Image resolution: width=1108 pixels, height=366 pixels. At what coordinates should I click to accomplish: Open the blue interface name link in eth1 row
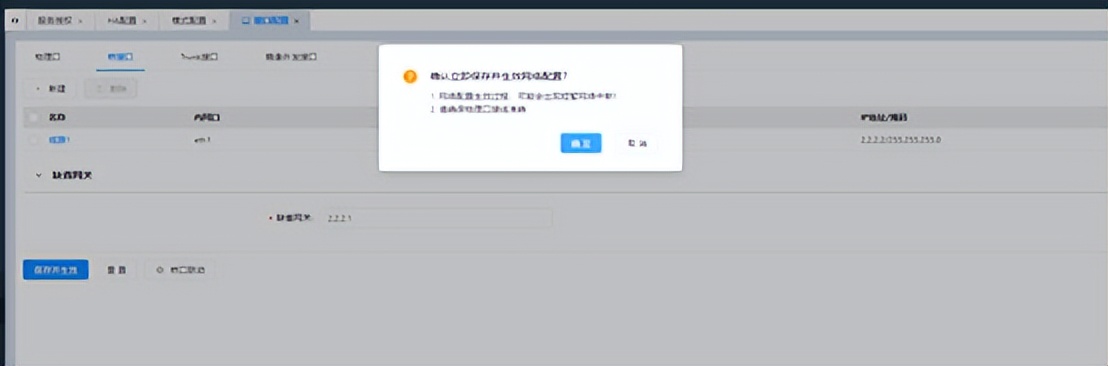click(x=59, y=140)
